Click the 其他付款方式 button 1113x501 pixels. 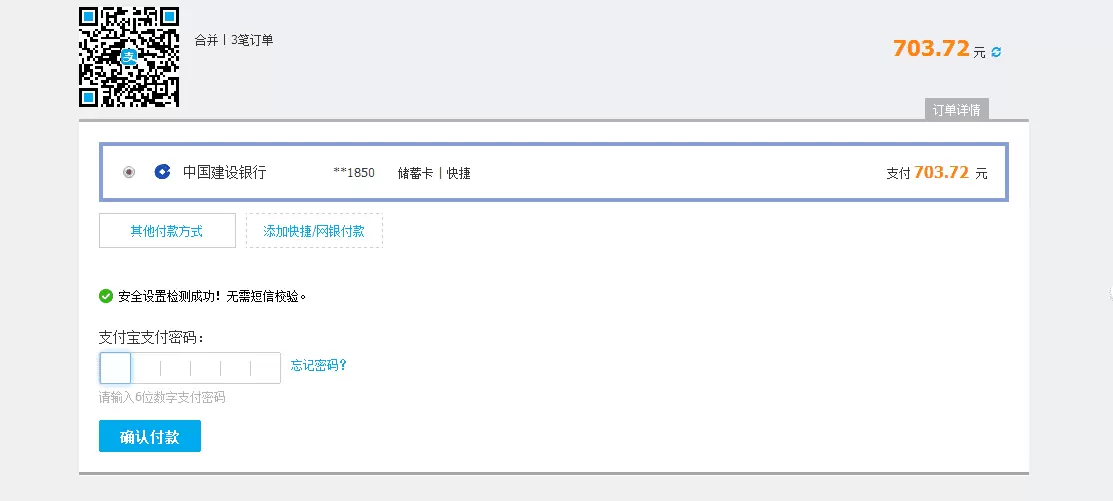click(x=167, y=231)
